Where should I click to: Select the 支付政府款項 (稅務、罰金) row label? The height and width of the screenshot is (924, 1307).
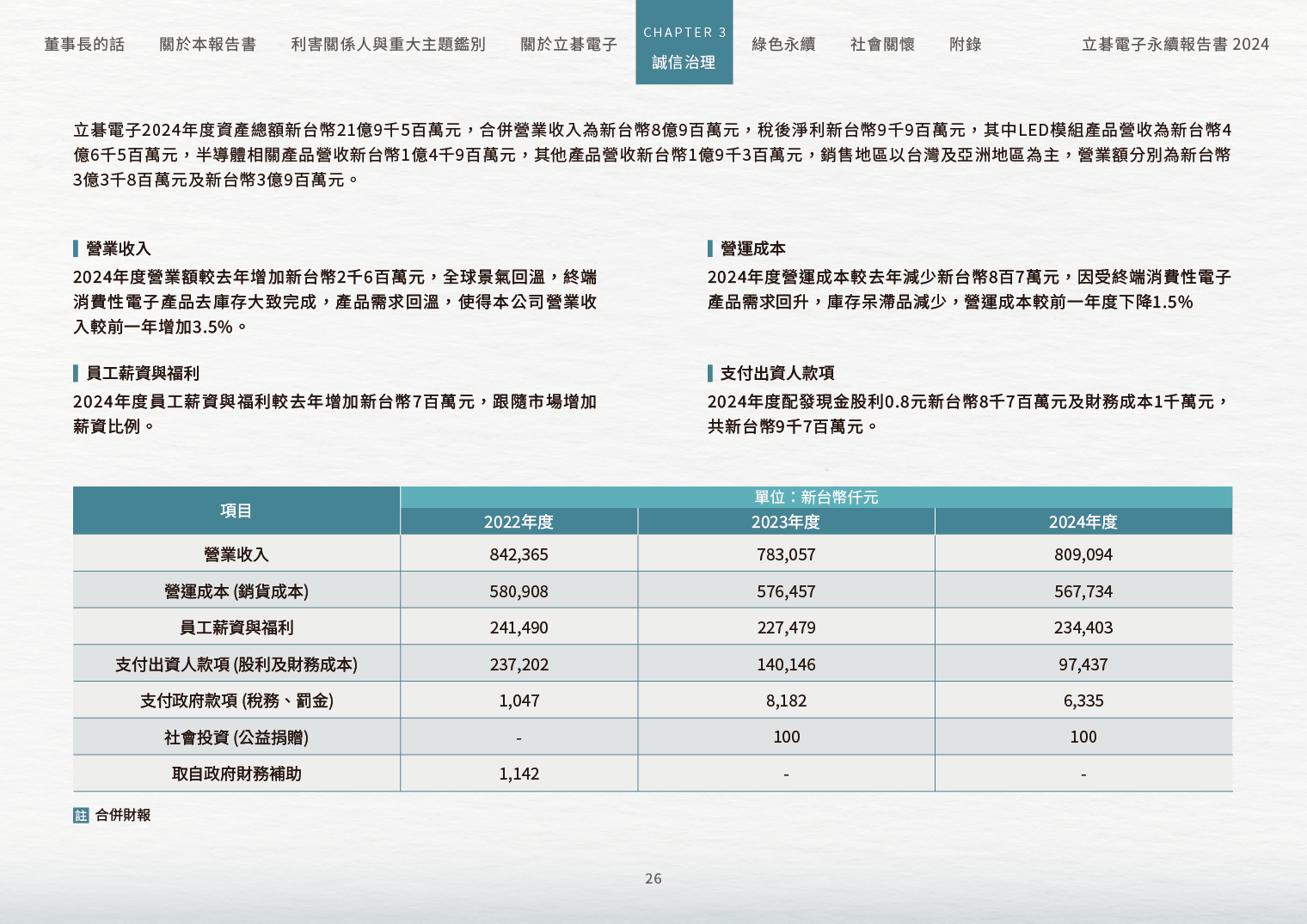(236, 701)
